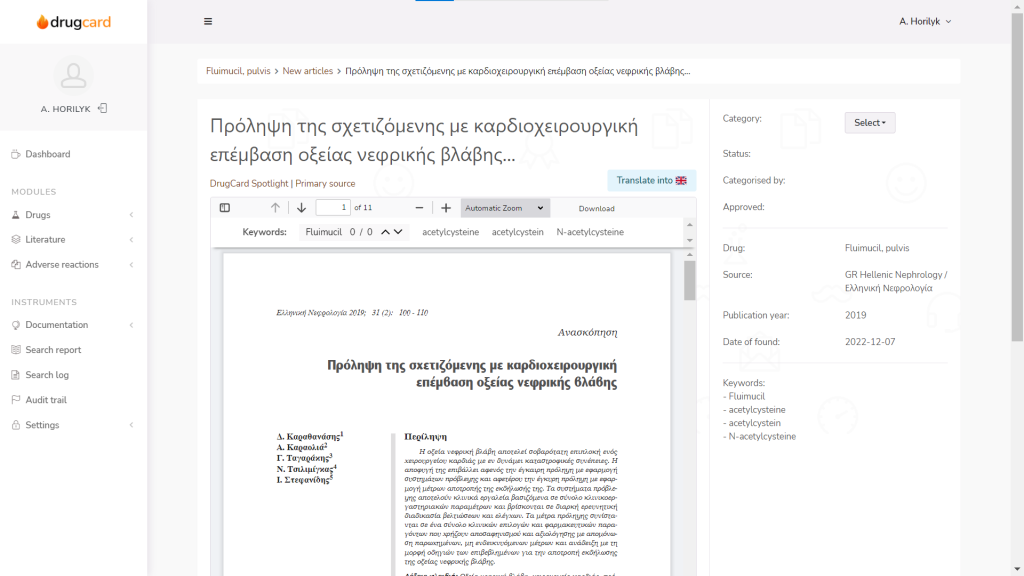The width and height of the screenshot is (1024, 576).
Task: Select the Fluimucil keyword chip
Action: click(323, 232)
